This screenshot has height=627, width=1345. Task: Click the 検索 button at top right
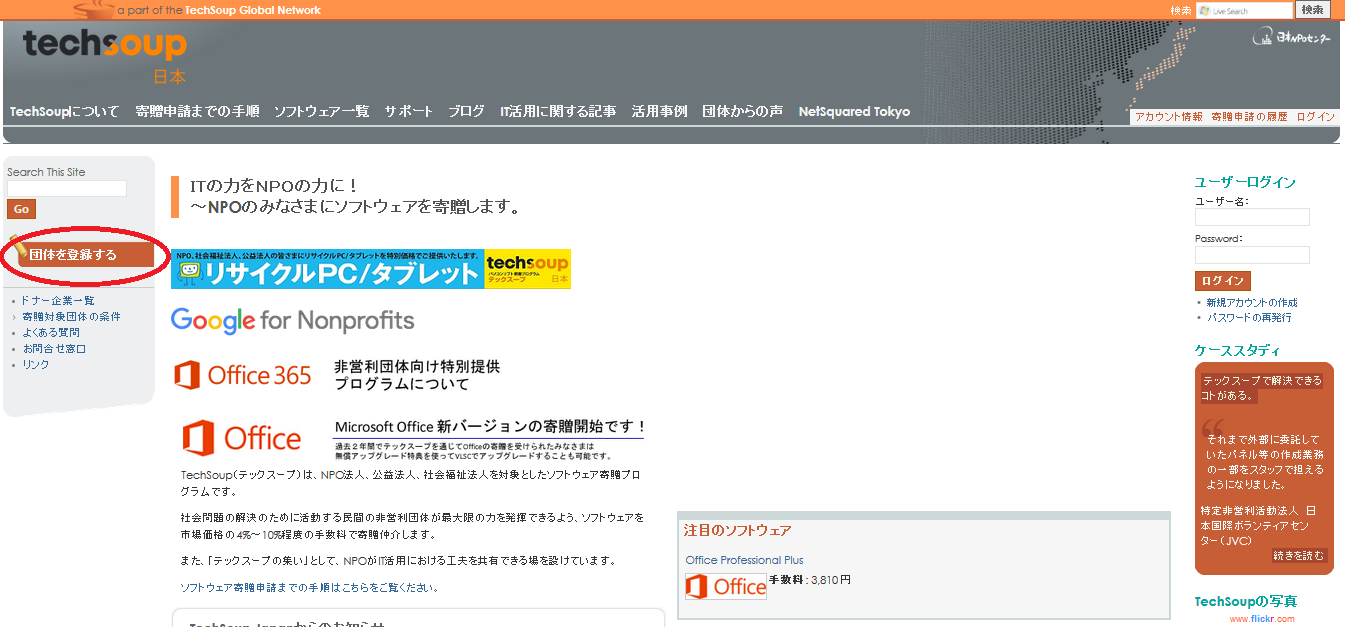point(1313,10)
